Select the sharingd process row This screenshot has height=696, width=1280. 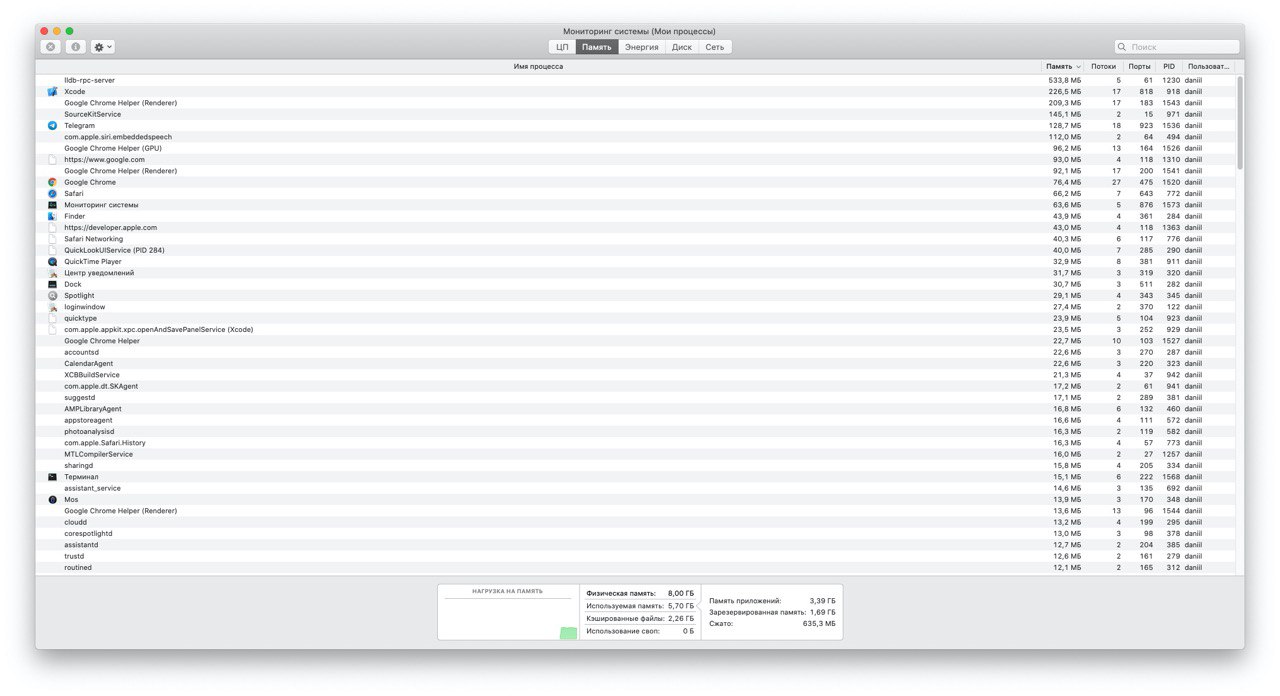pos(636,465)
